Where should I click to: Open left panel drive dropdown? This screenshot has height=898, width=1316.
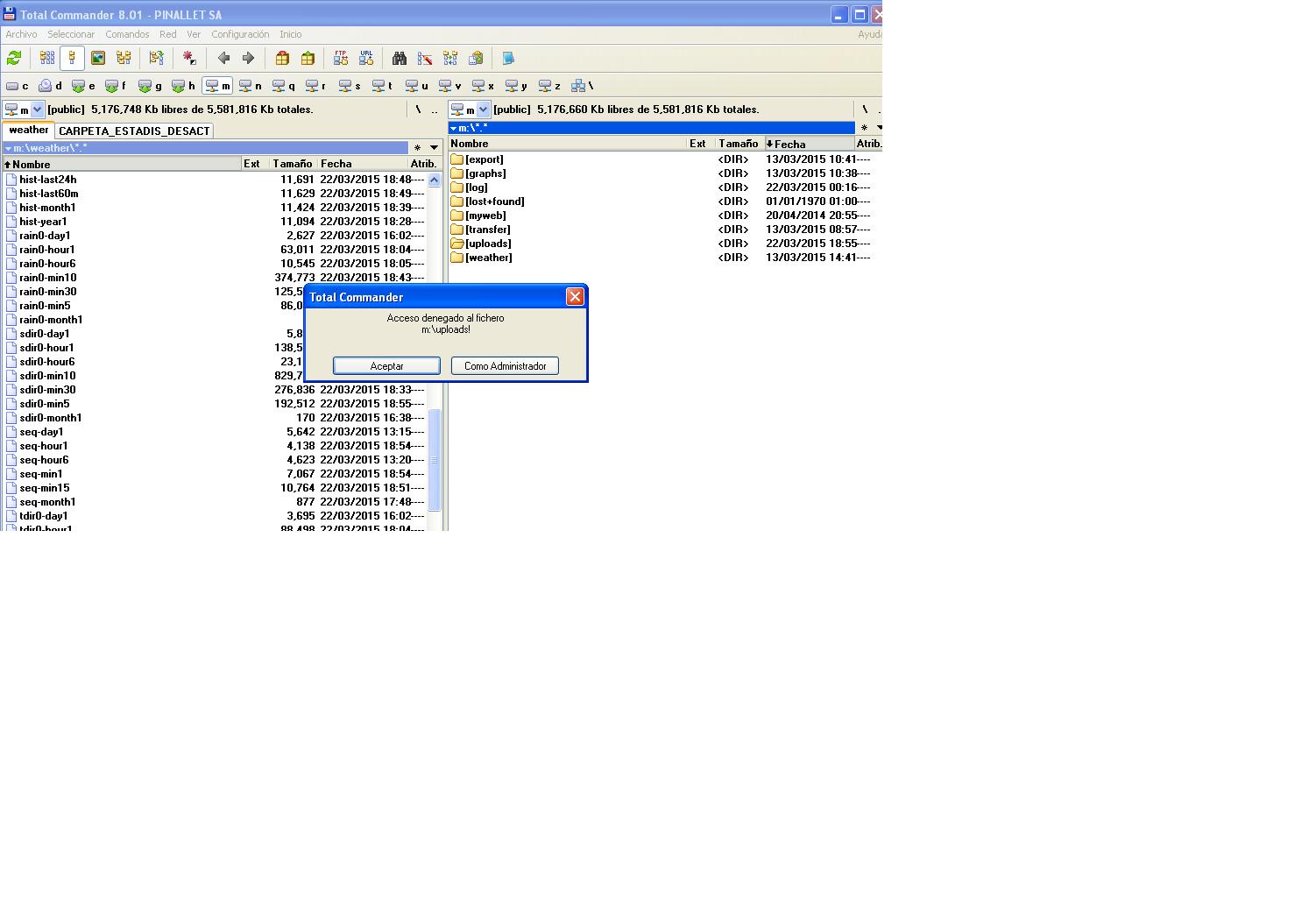coord(37,110)
